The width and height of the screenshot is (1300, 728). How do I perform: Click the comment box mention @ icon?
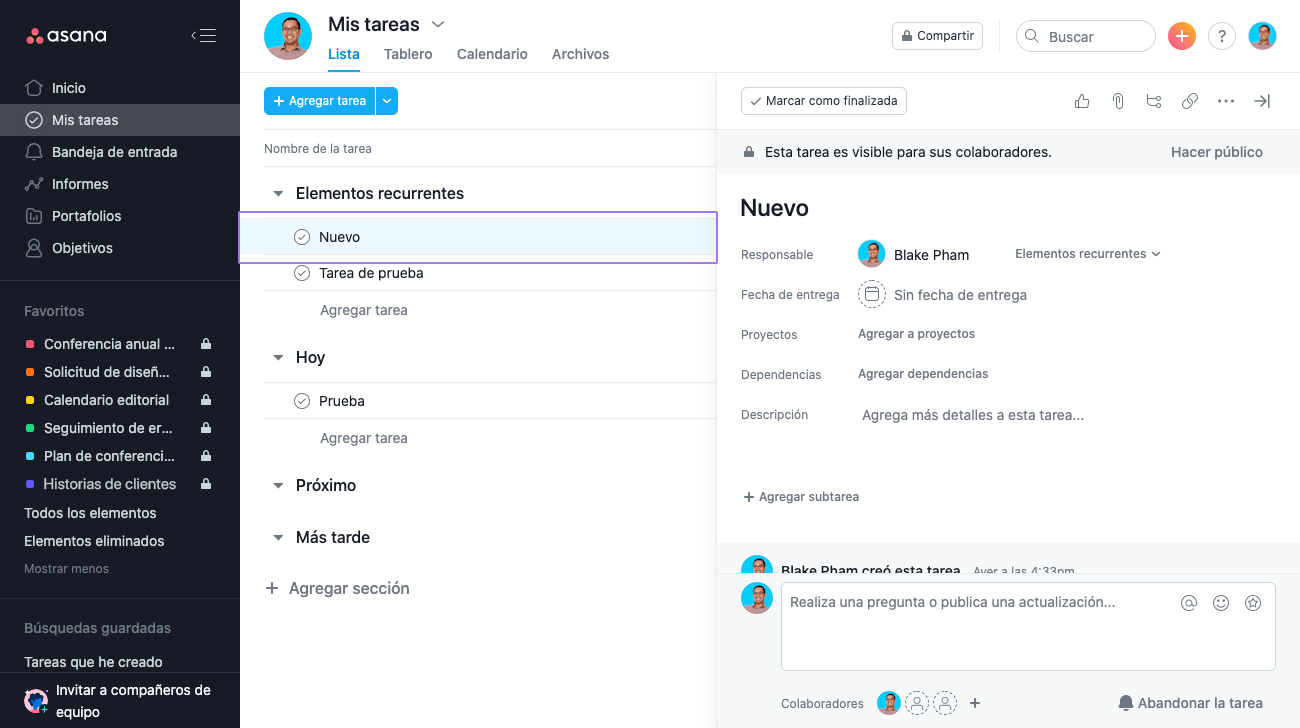1189,603
